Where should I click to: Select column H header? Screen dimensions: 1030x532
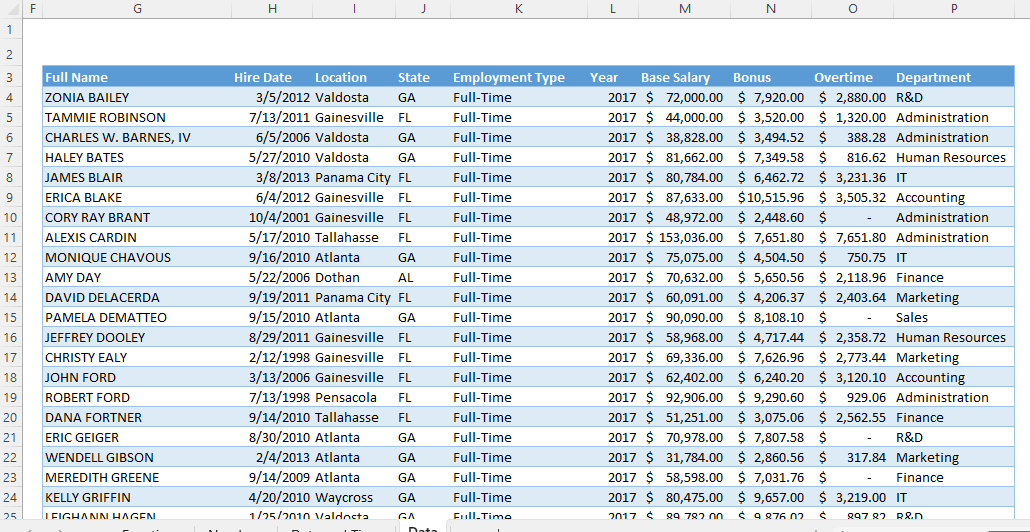[x=272, y=9]
